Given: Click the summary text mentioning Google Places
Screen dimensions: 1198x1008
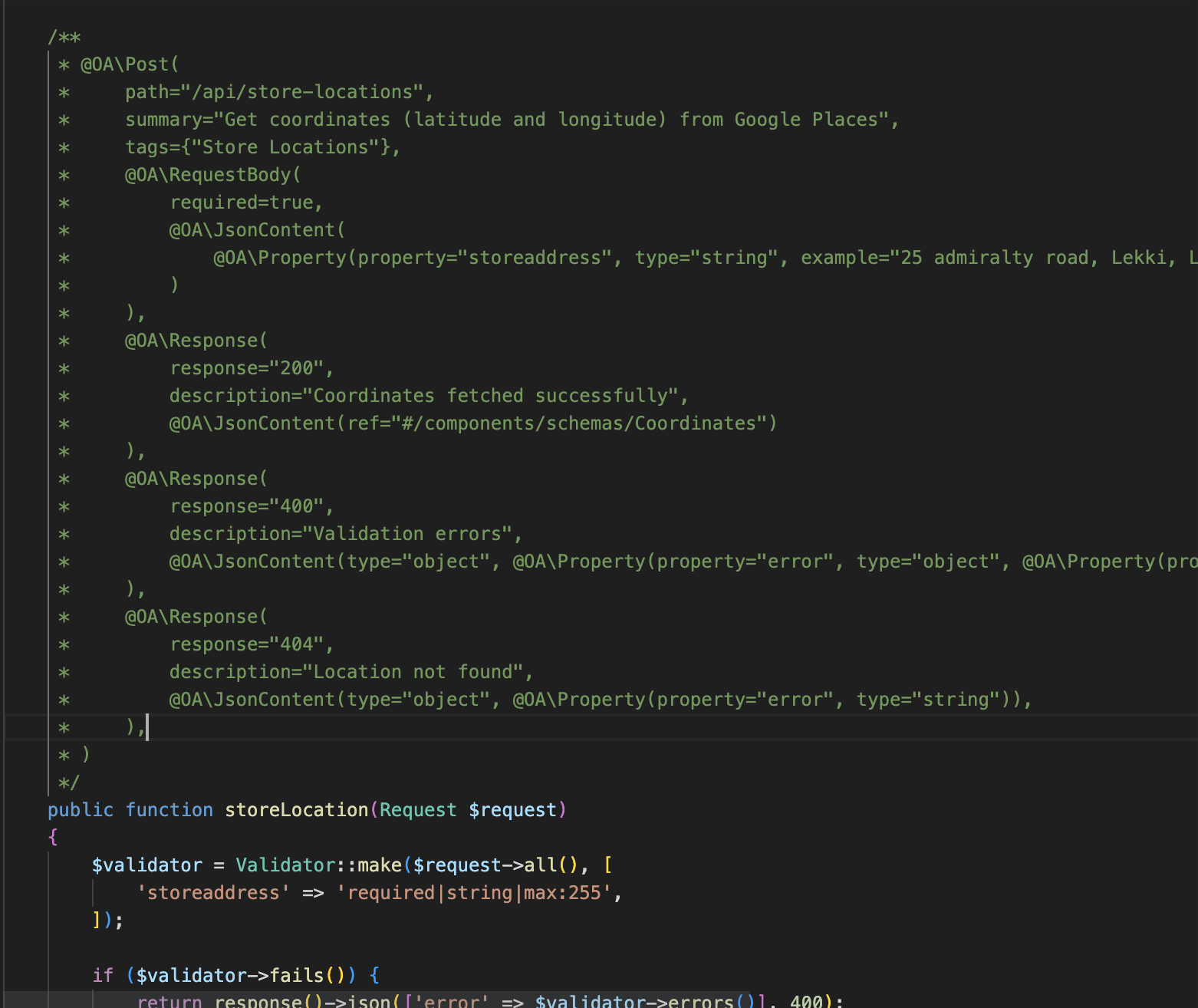Looking at the screenshot, I should pos(512,120).
